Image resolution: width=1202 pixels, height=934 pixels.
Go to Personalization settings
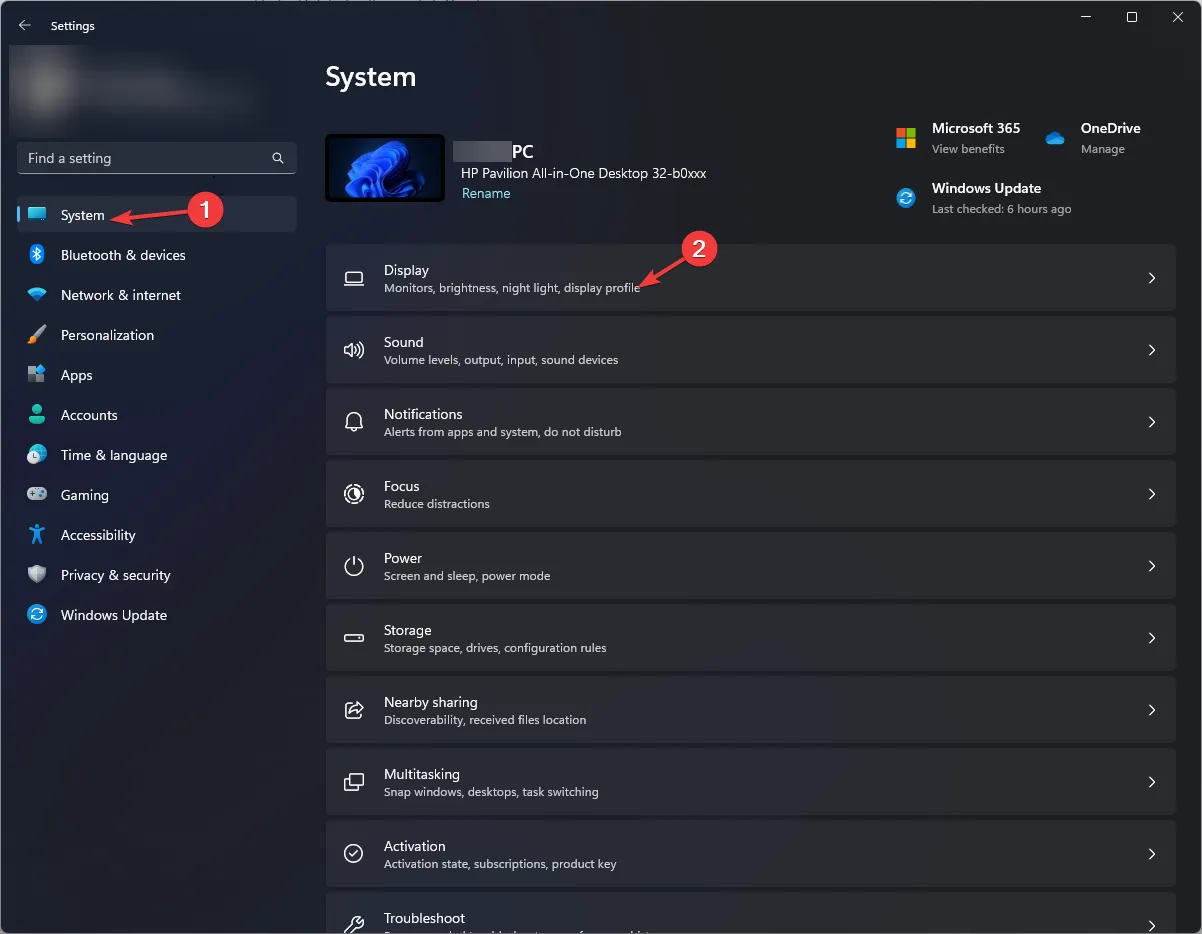[157, 335]
